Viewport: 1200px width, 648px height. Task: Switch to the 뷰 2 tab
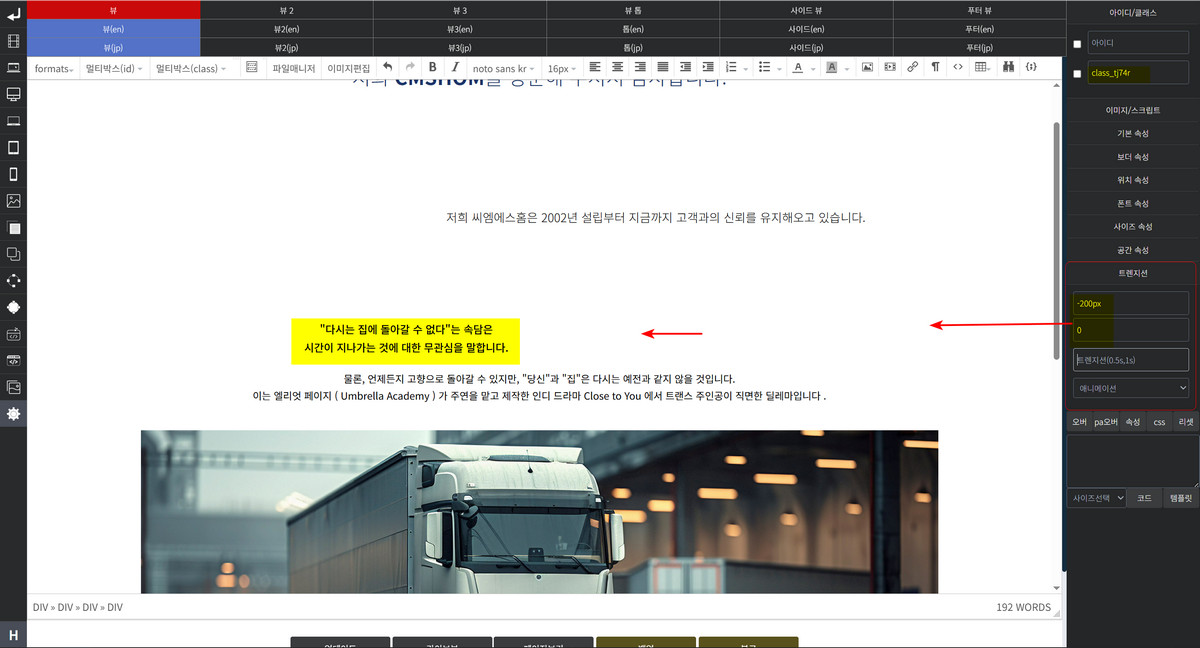tap(287, 9)
